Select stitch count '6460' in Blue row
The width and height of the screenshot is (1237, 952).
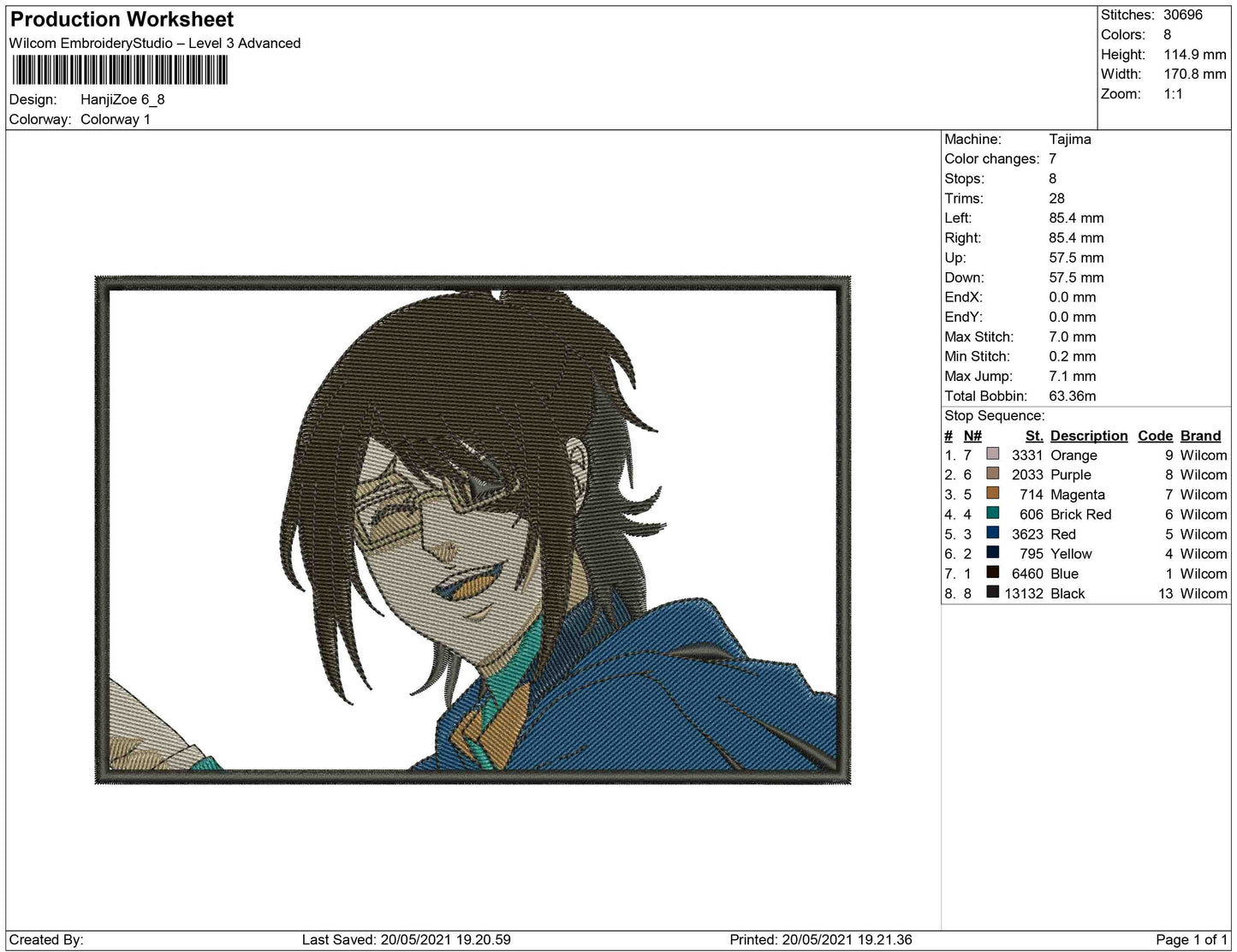1027,573
